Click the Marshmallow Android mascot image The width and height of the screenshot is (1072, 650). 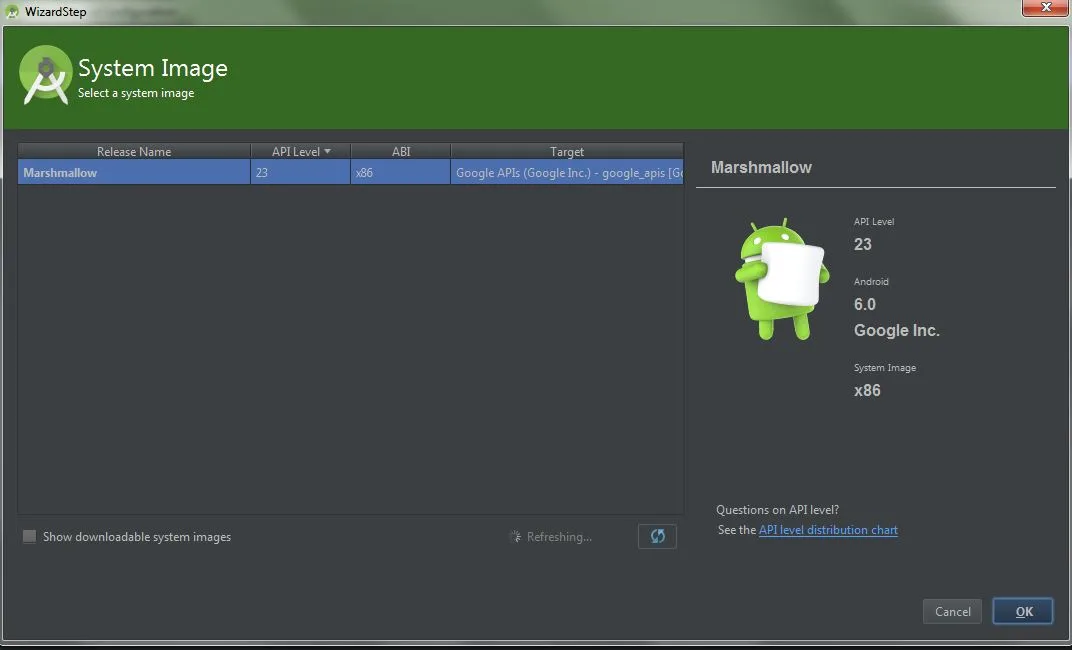[x=781, y=280]
